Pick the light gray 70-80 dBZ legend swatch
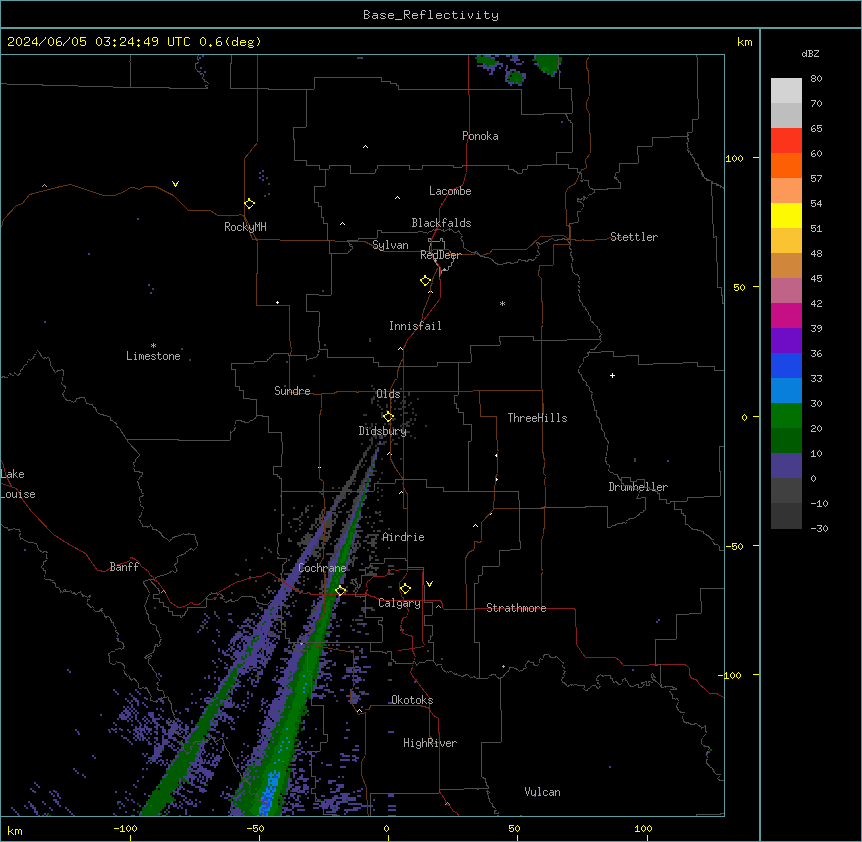This screenshot has height=842, width=862. point(786,91)
